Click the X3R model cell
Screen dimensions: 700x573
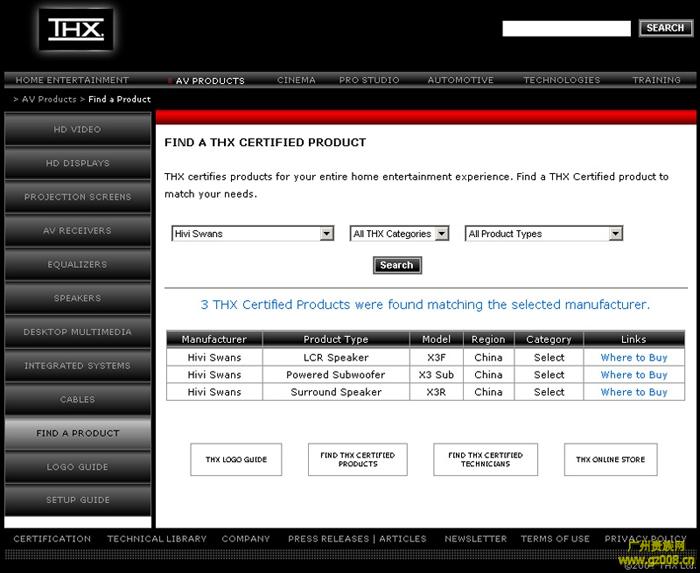[x=436, y=392]
